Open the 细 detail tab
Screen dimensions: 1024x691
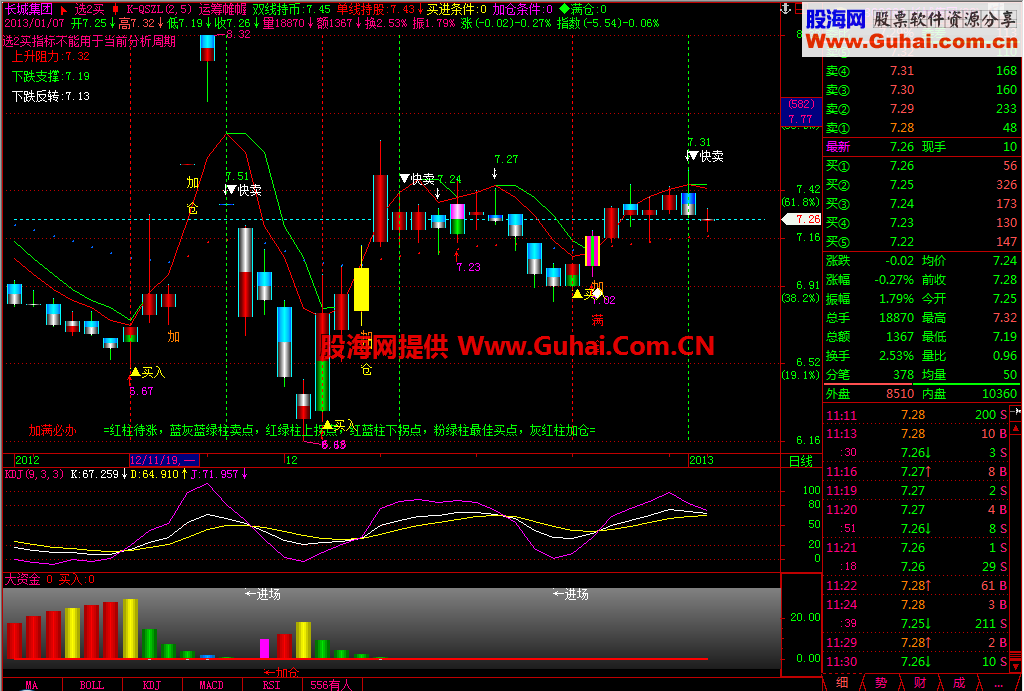point(842,683)
